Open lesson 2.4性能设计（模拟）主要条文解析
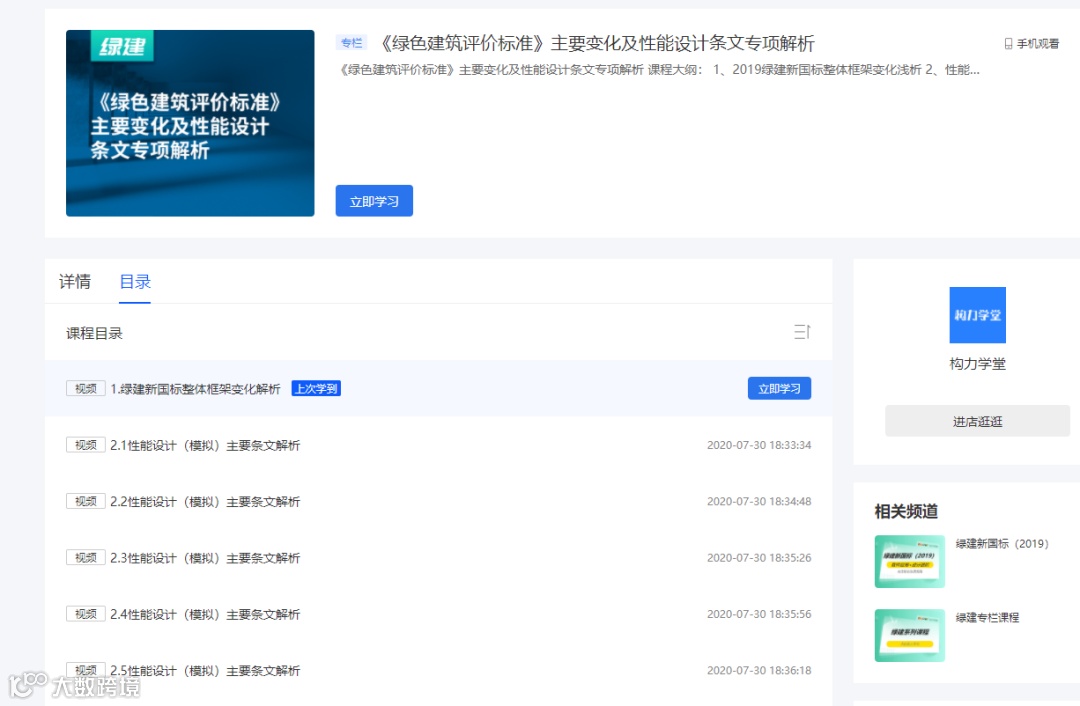Screen dimensions: 1080x706 click(205, 615)
